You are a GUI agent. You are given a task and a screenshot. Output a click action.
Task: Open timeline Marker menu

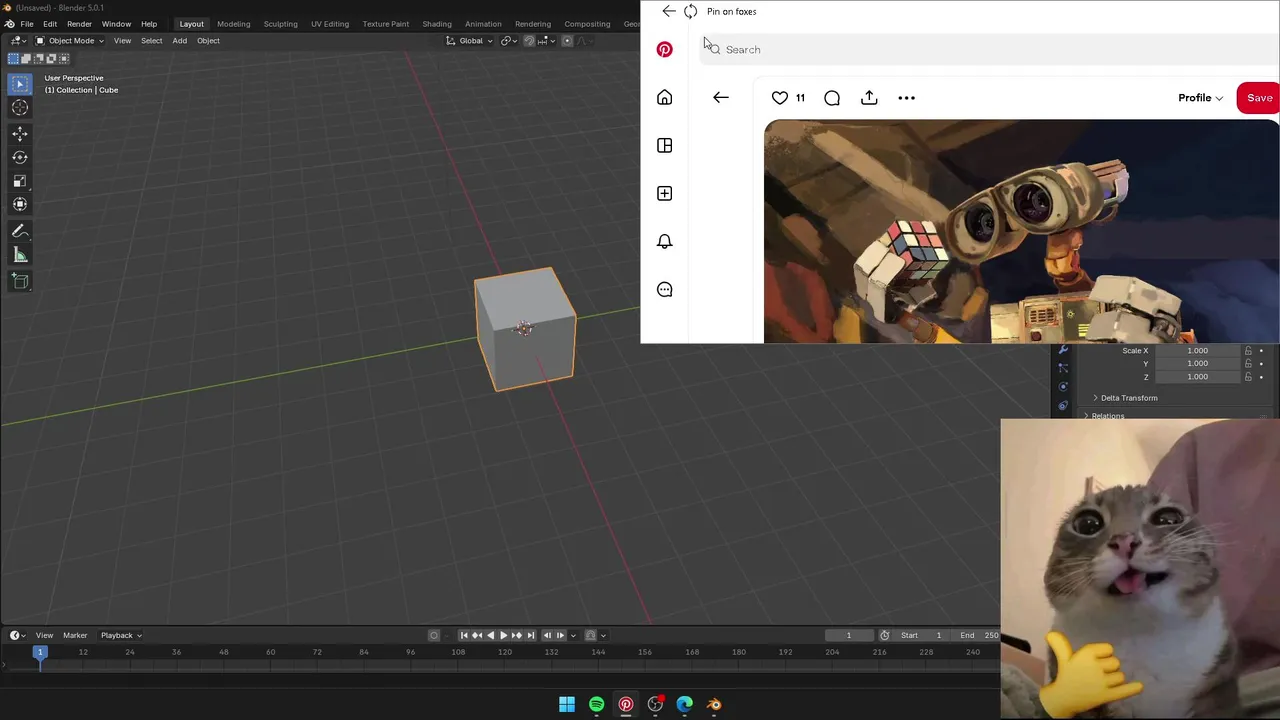75,635
